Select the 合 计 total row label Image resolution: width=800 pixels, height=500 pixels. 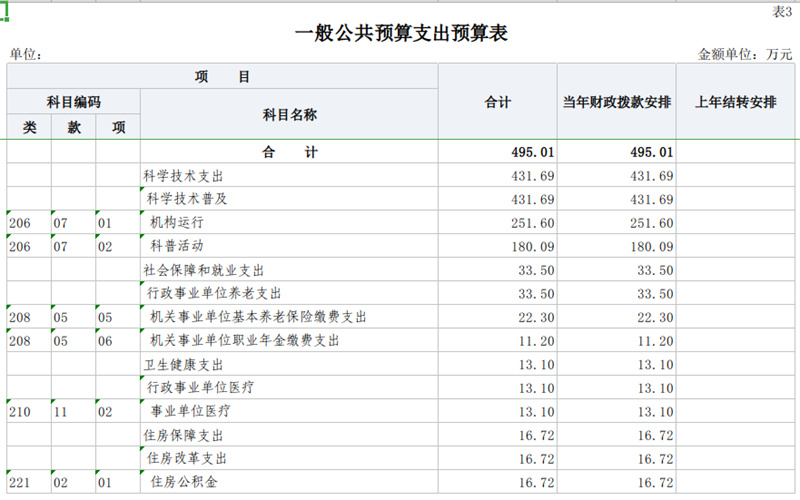click(x=289, y=152)
